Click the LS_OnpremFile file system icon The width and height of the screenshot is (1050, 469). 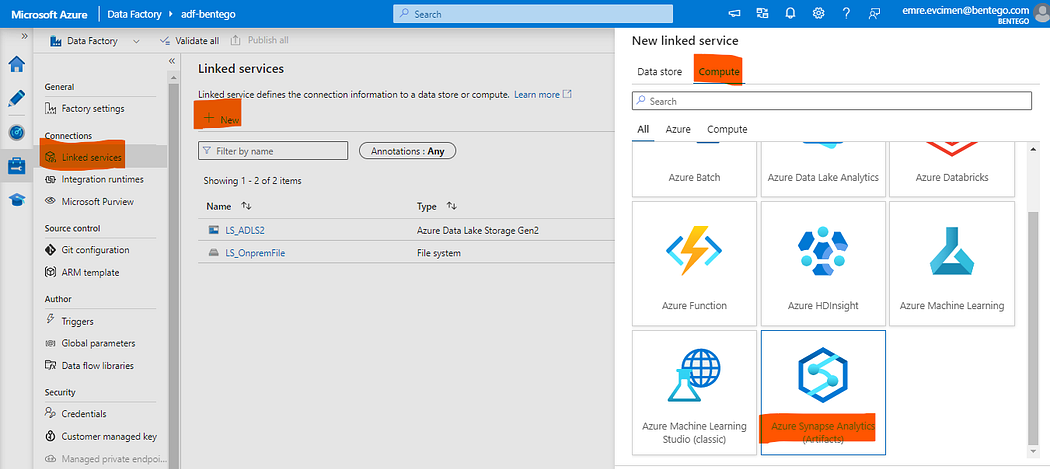point(214,253)
